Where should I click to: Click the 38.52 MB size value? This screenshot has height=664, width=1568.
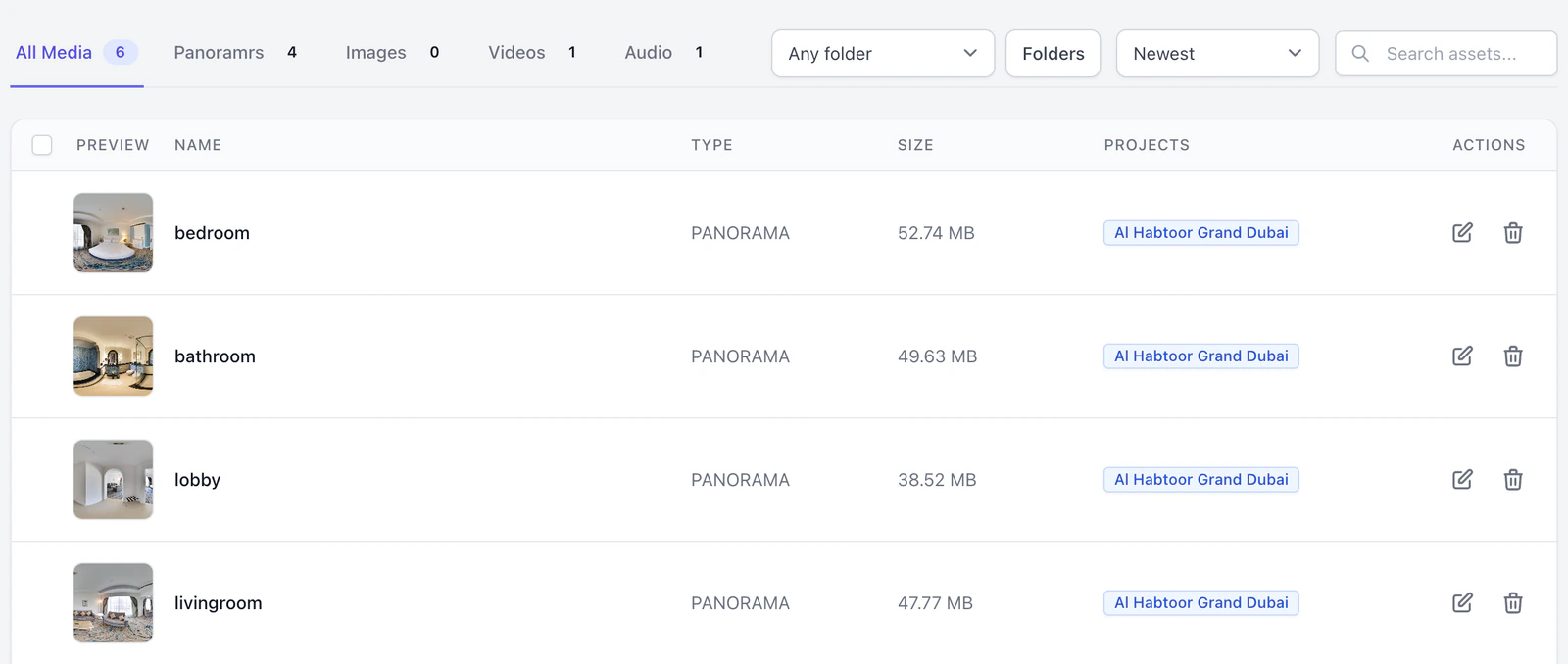click(937, 479)
